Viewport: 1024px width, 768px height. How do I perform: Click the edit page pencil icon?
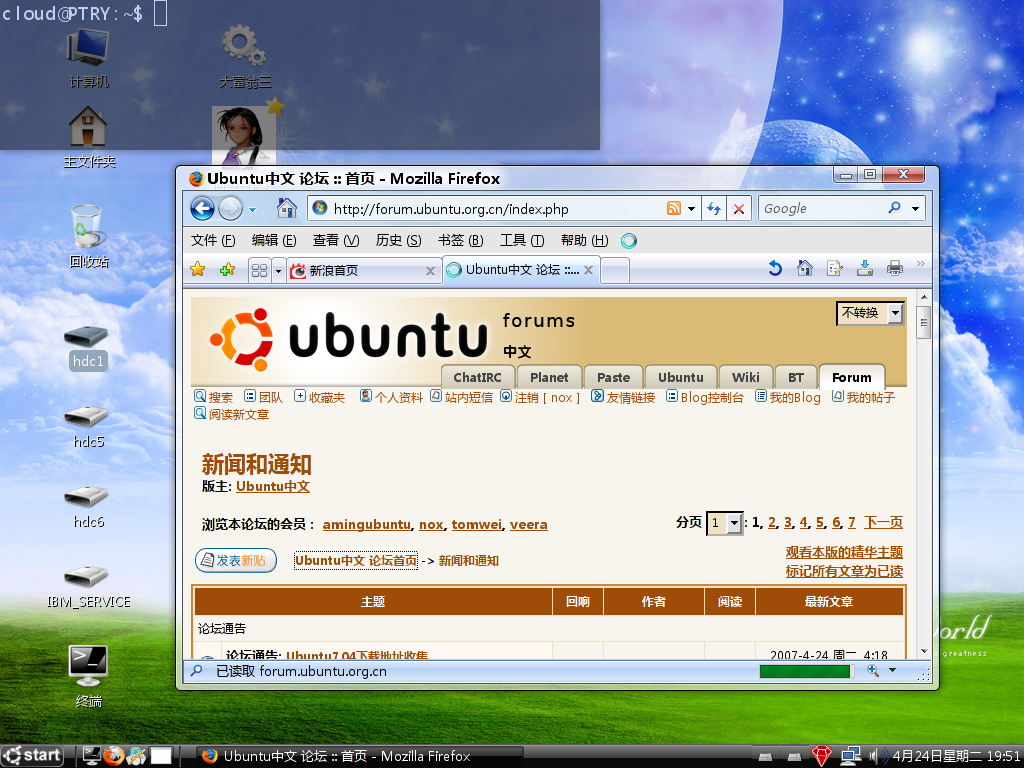[x=835, y=268]
